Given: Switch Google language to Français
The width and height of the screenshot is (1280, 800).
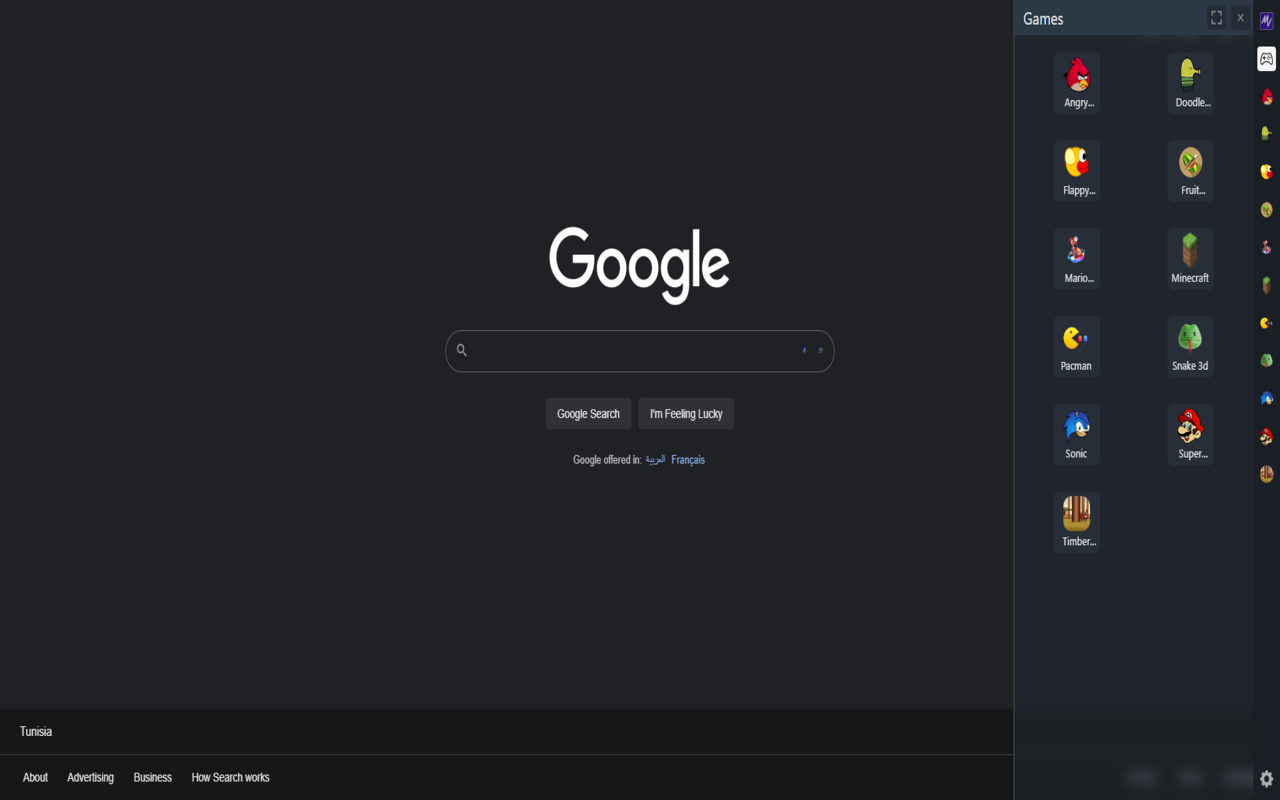Looking at the screenshot, I should (688, 459).
